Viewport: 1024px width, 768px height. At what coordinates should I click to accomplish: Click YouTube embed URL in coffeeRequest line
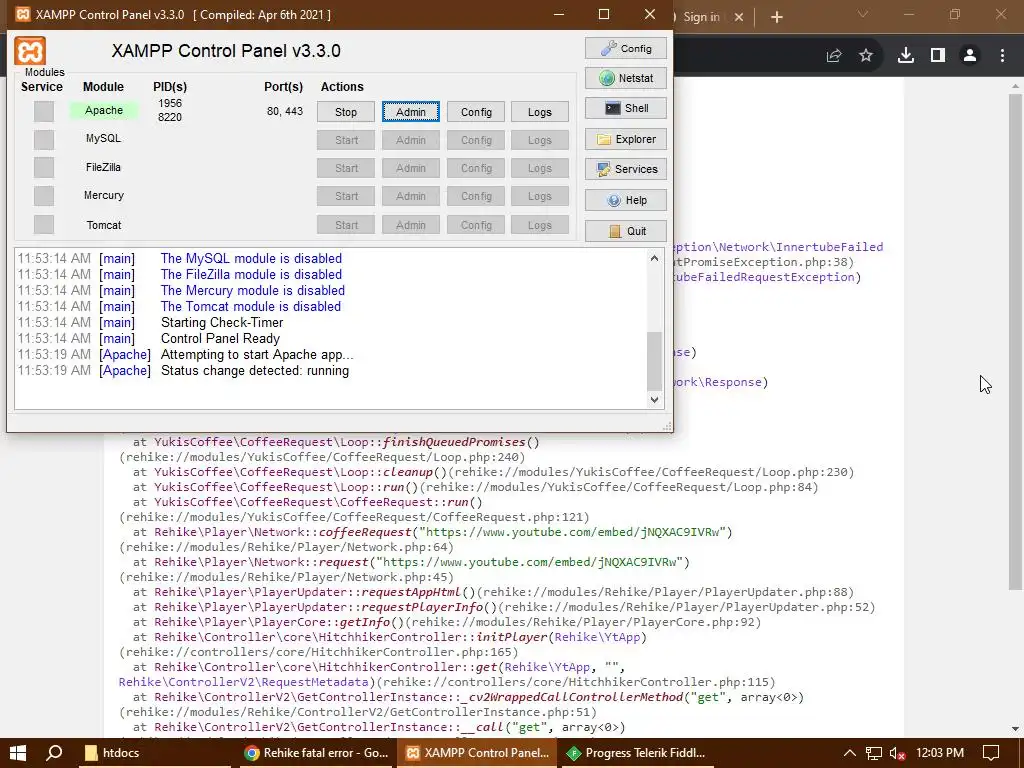pyautogui.click(x=572, y=532)
